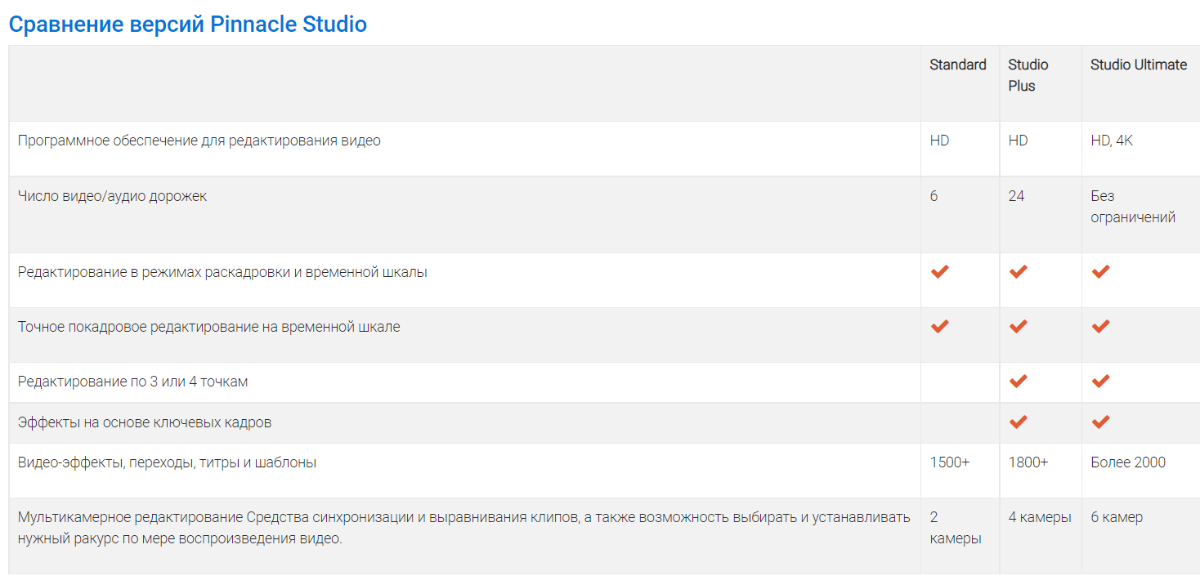
Task: Click the 'Более 2000' effects value
Action: [x=1128, y=463]
